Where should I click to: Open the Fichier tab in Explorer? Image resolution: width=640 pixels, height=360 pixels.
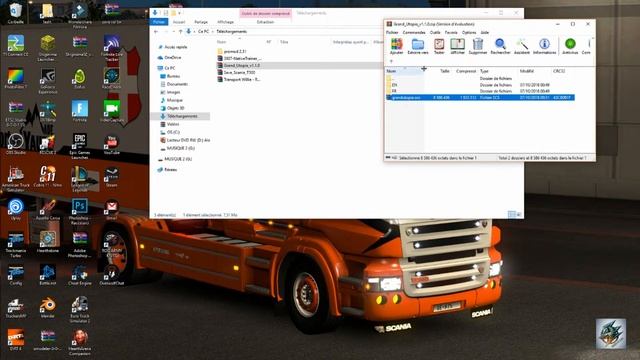159,22
